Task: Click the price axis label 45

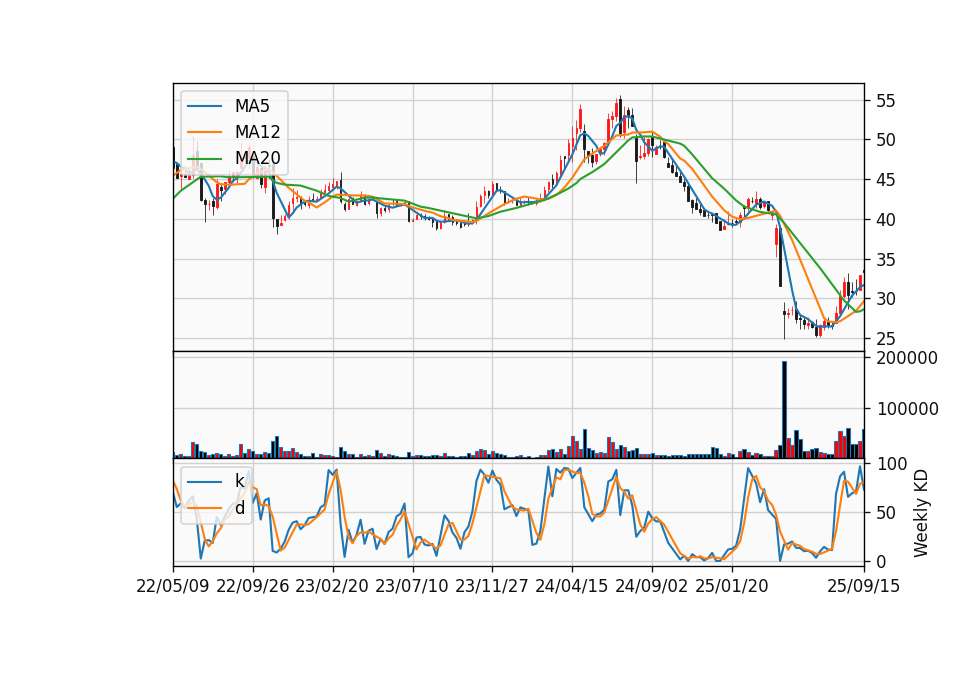Action: point(885,180)
